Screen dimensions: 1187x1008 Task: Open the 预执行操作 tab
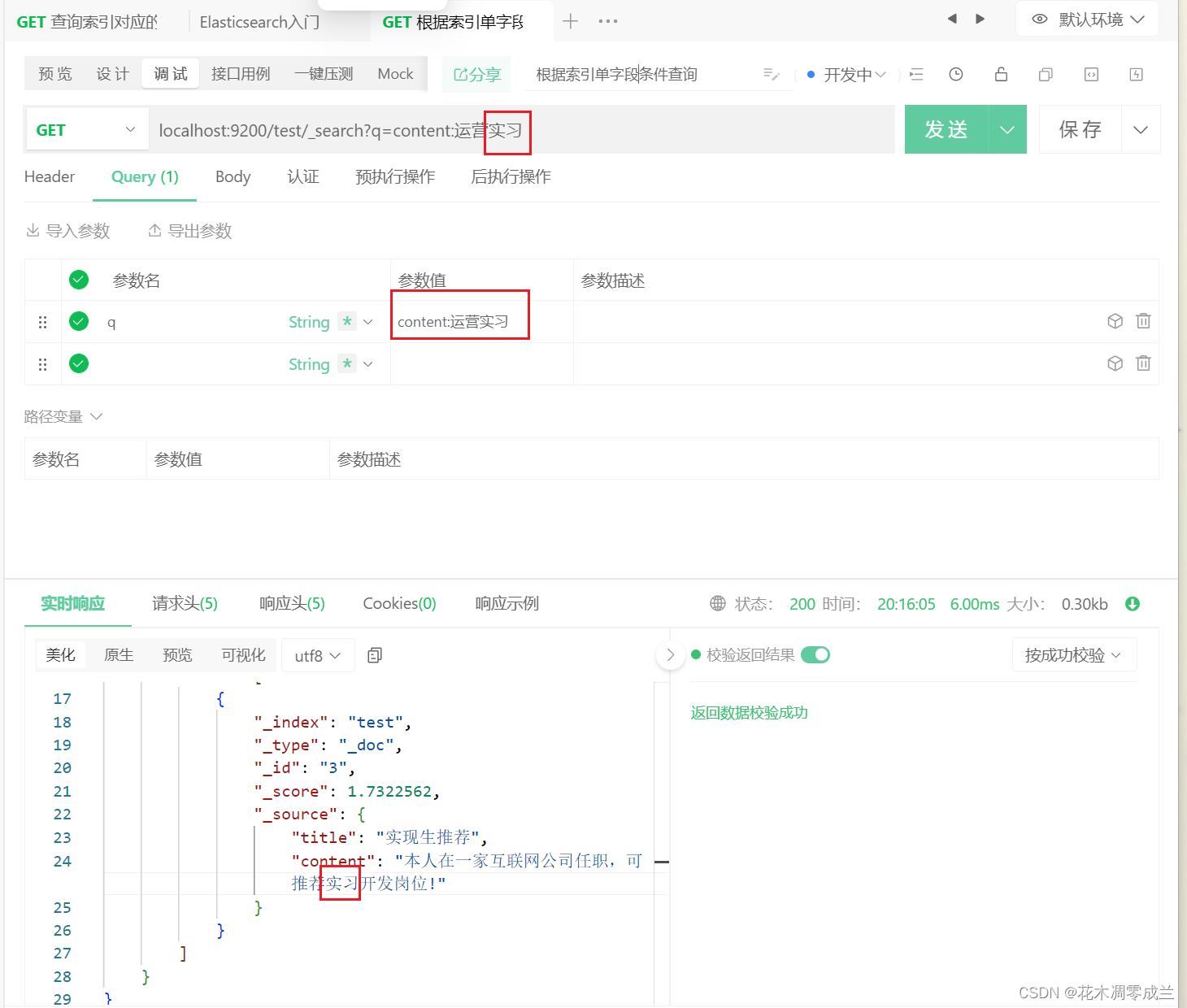pos(395,176)
